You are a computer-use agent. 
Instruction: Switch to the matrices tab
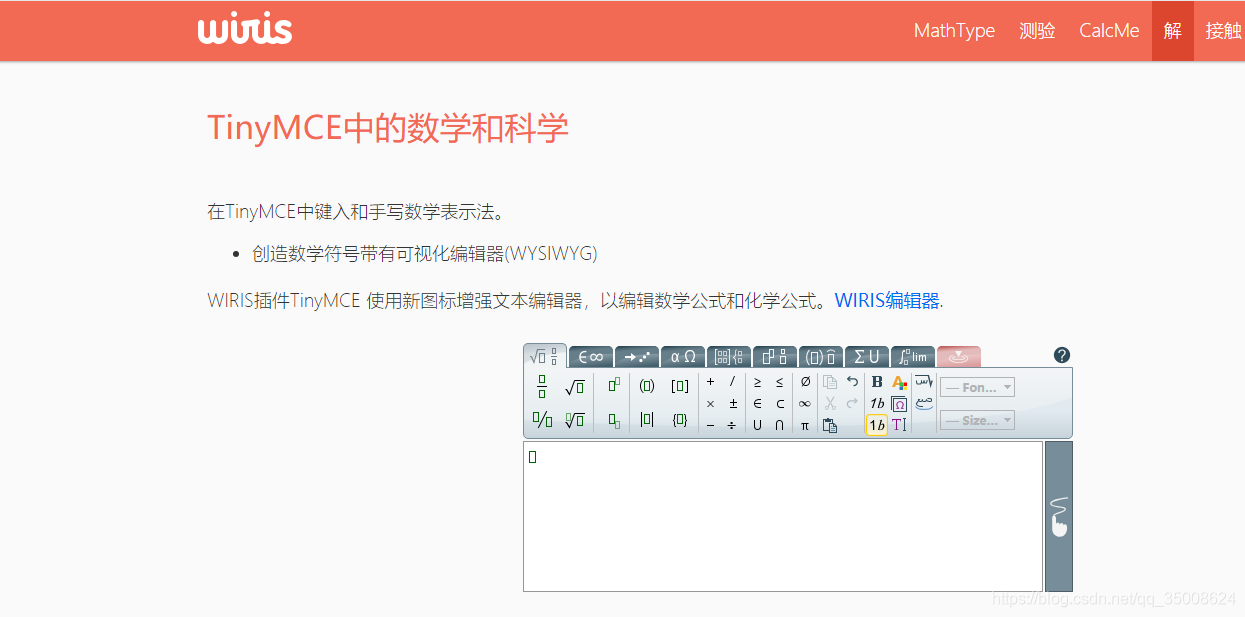[729, 356]
